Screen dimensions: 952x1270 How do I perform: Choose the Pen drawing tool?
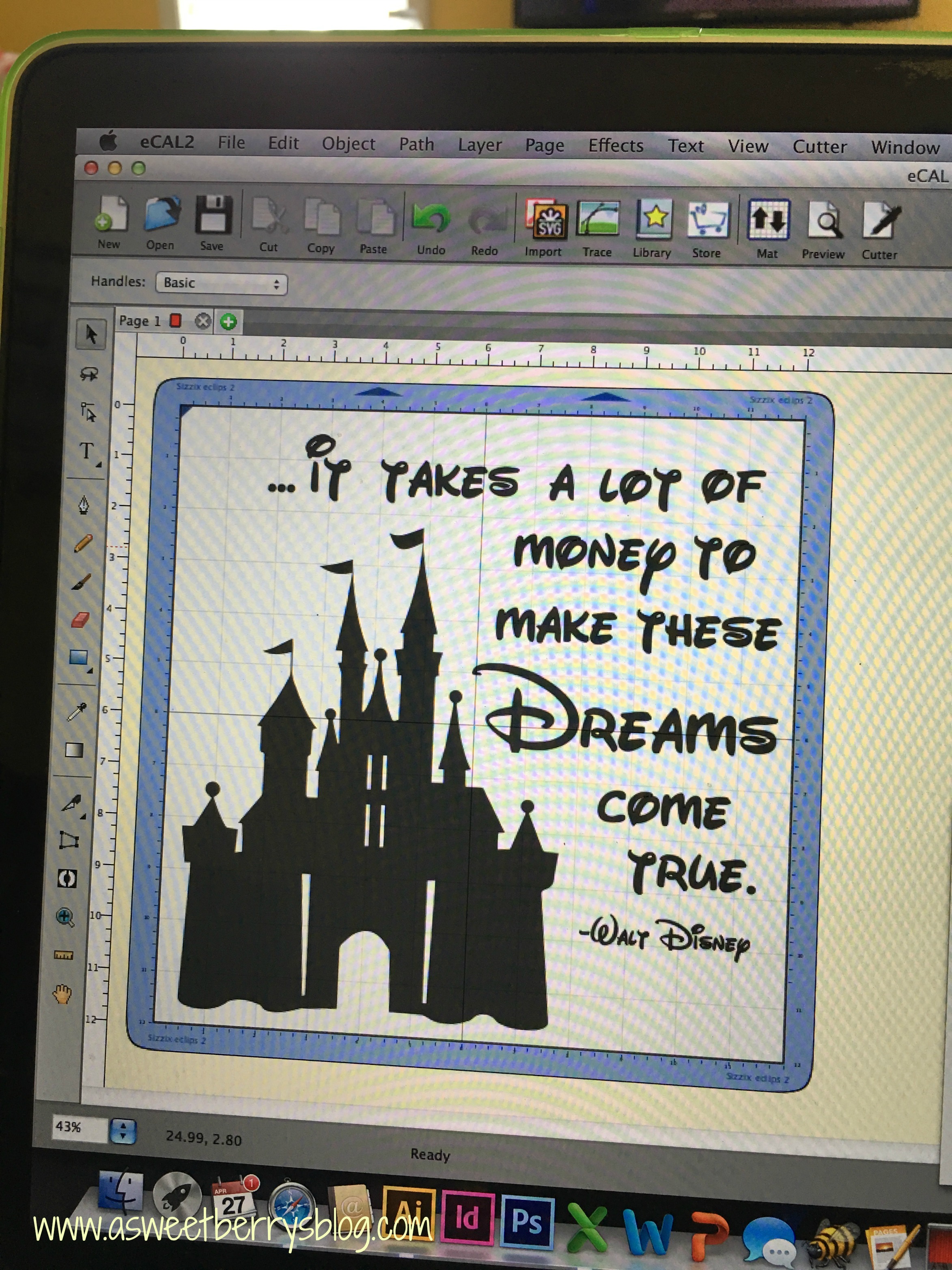(x=84, y=505)
